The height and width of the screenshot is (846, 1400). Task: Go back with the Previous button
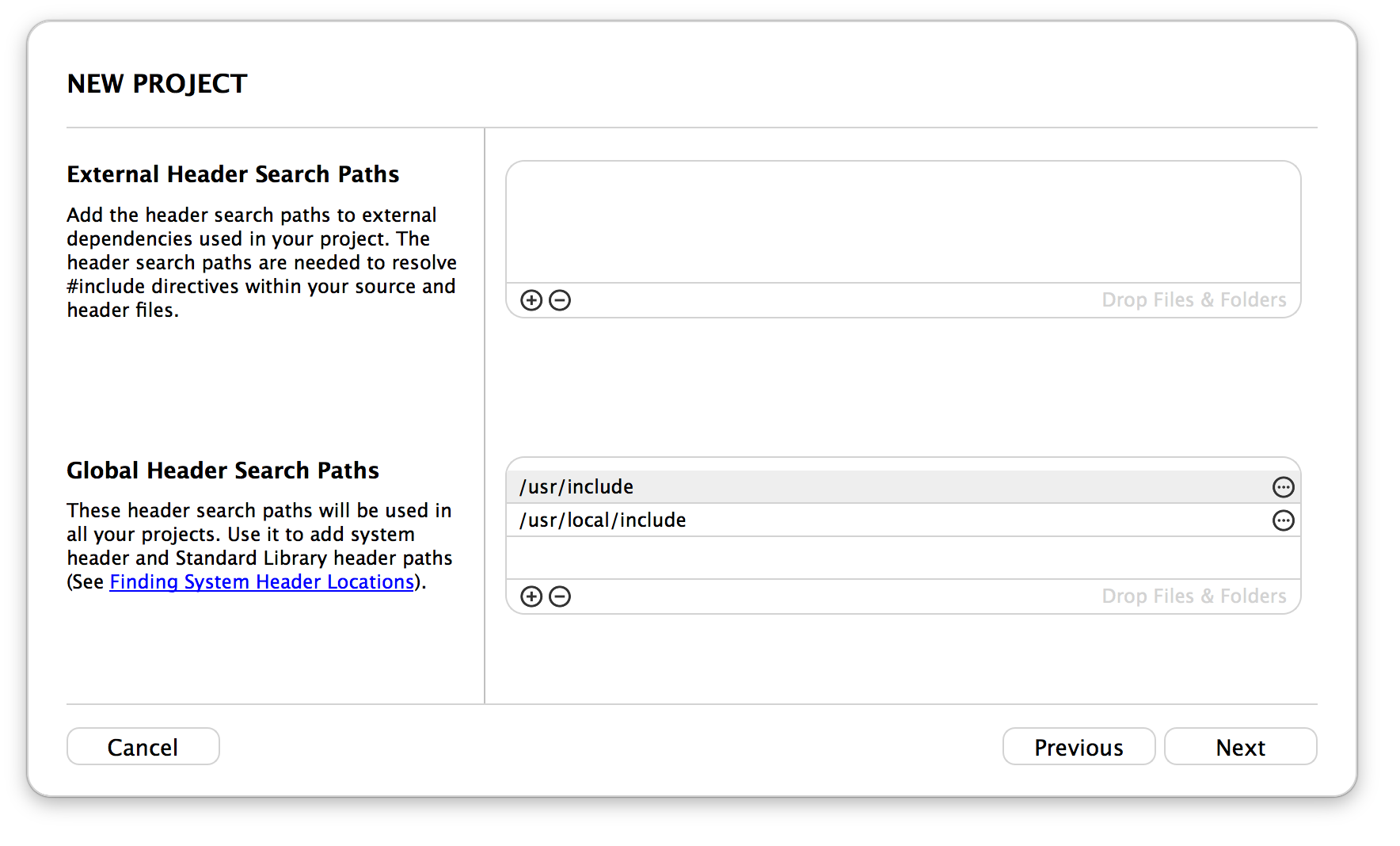coord(1079,747)
